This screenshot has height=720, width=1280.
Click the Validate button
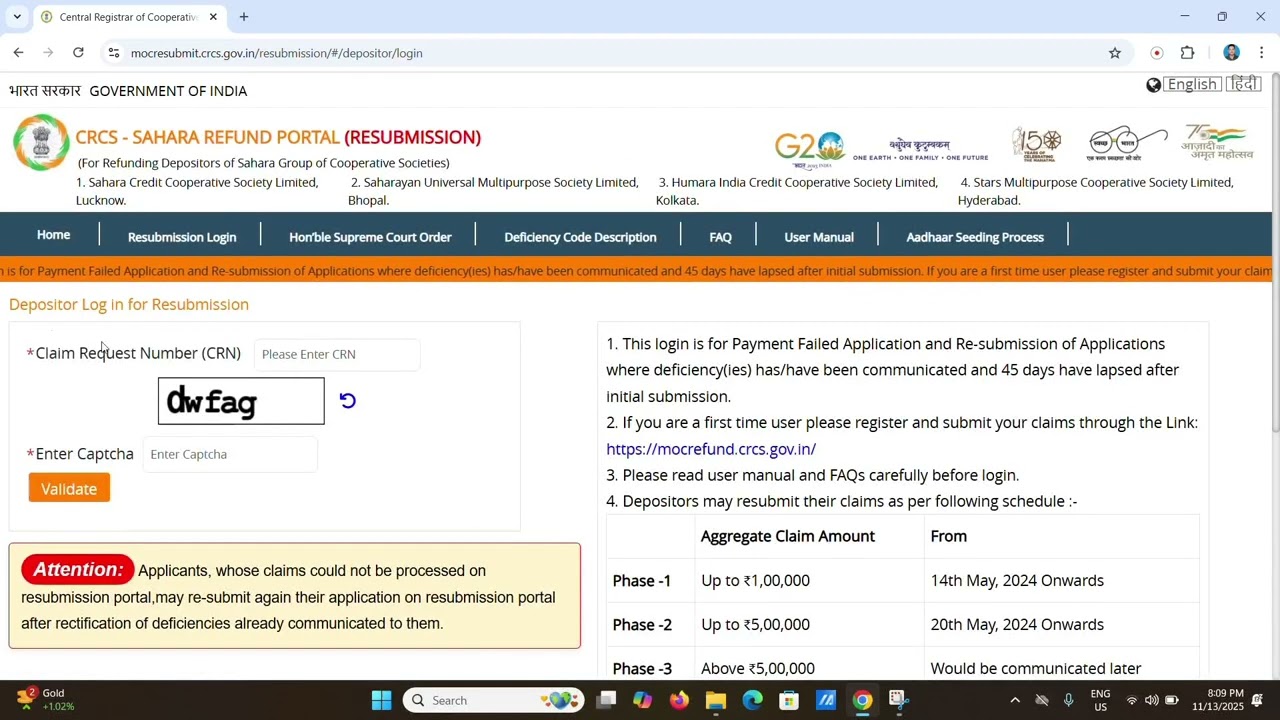point(69,488)
